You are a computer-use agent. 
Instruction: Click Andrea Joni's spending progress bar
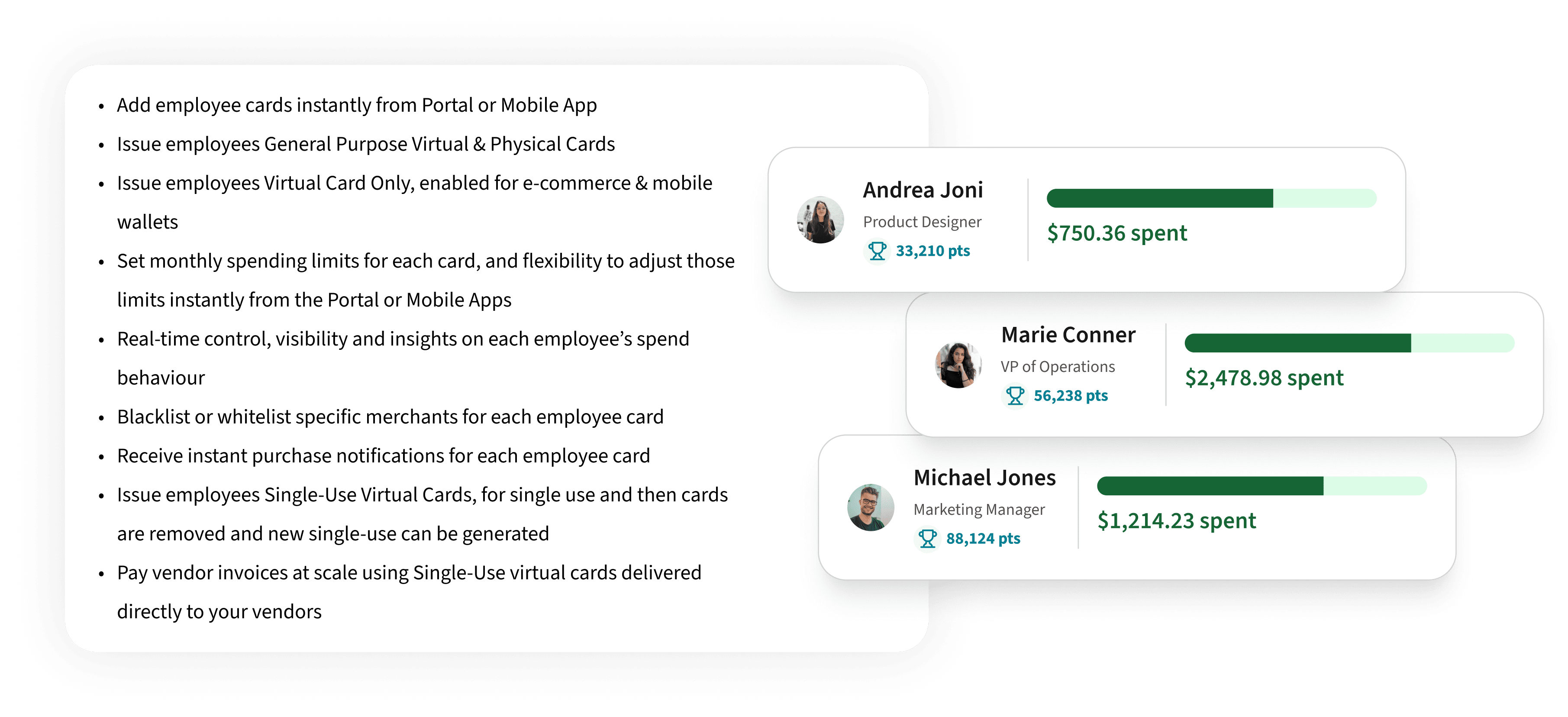point(1211,198)
